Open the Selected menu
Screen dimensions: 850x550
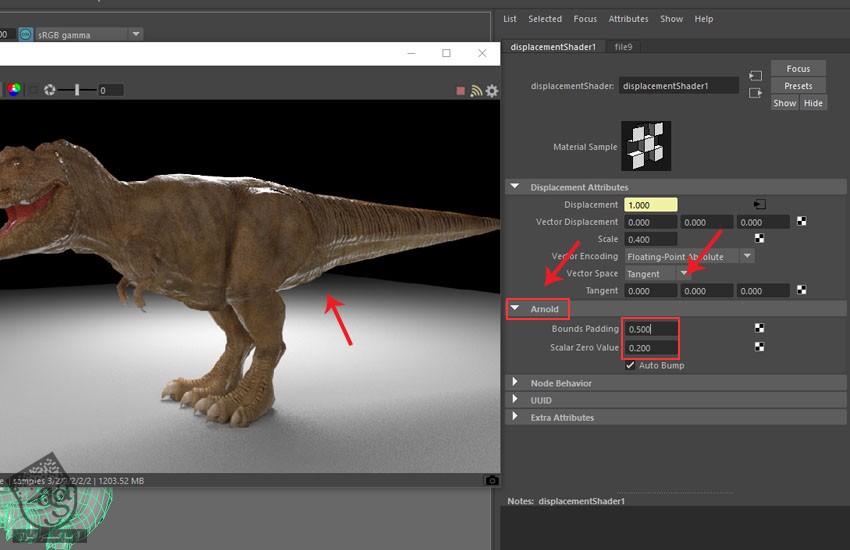pyautogui.click(x=545, y=19)
